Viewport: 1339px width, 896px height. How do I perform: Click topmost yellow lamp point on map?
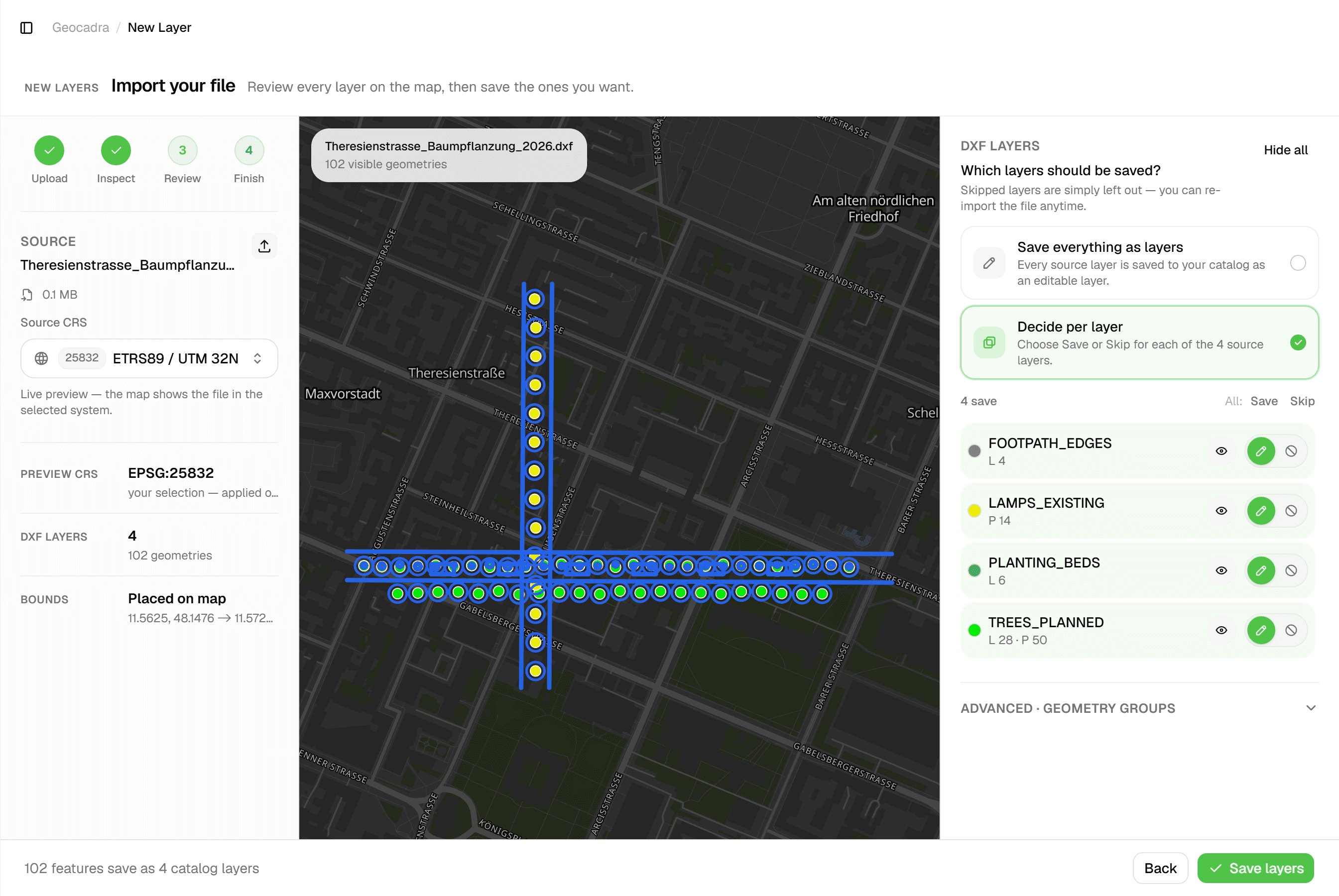coord(534,299)
